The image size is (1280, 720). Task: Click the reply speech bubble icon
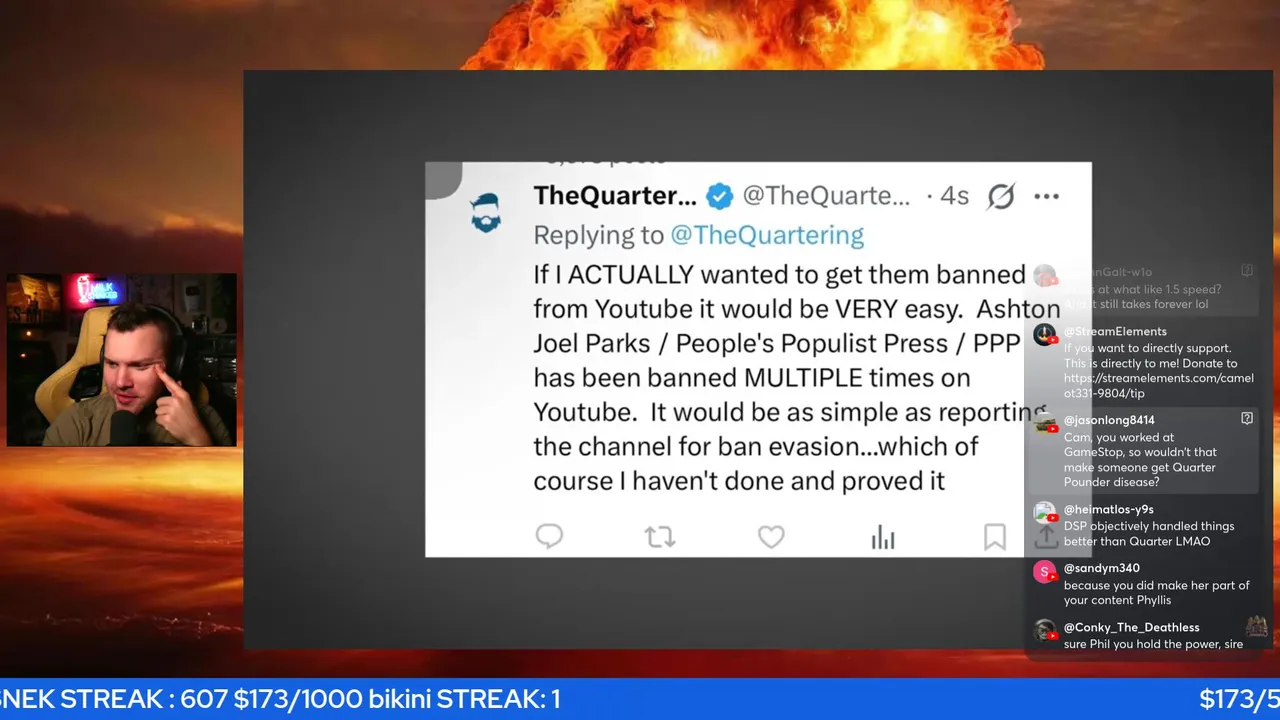(549, 537)
